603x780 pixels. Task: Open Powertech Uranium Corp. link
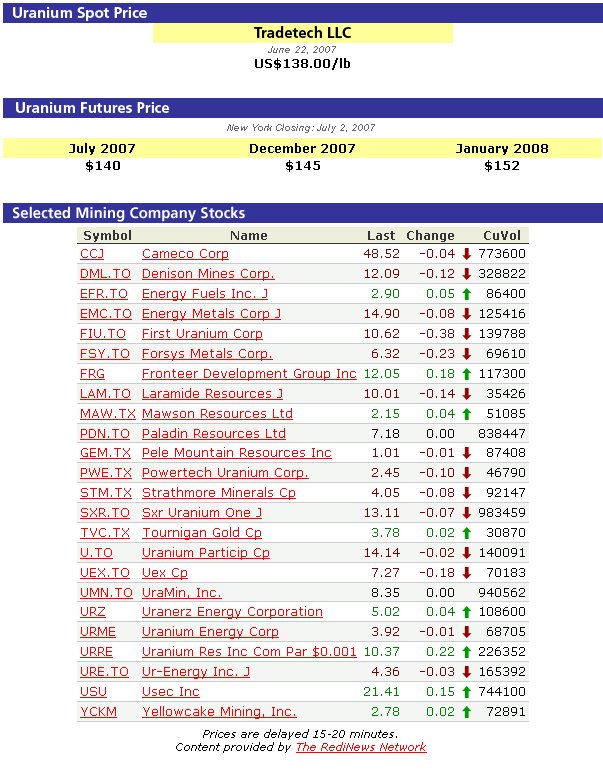click(x=225, y=473)
